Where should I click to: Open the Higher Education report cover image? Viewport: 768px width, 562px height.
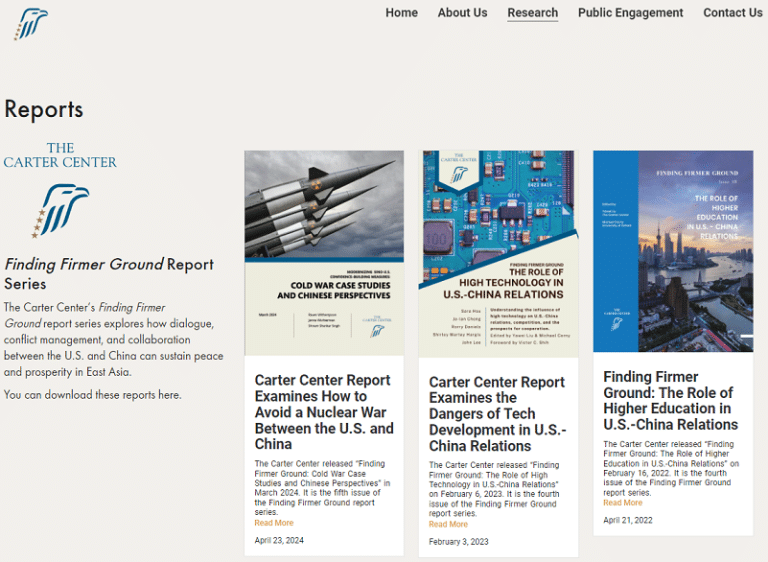[x=673, y=251]
